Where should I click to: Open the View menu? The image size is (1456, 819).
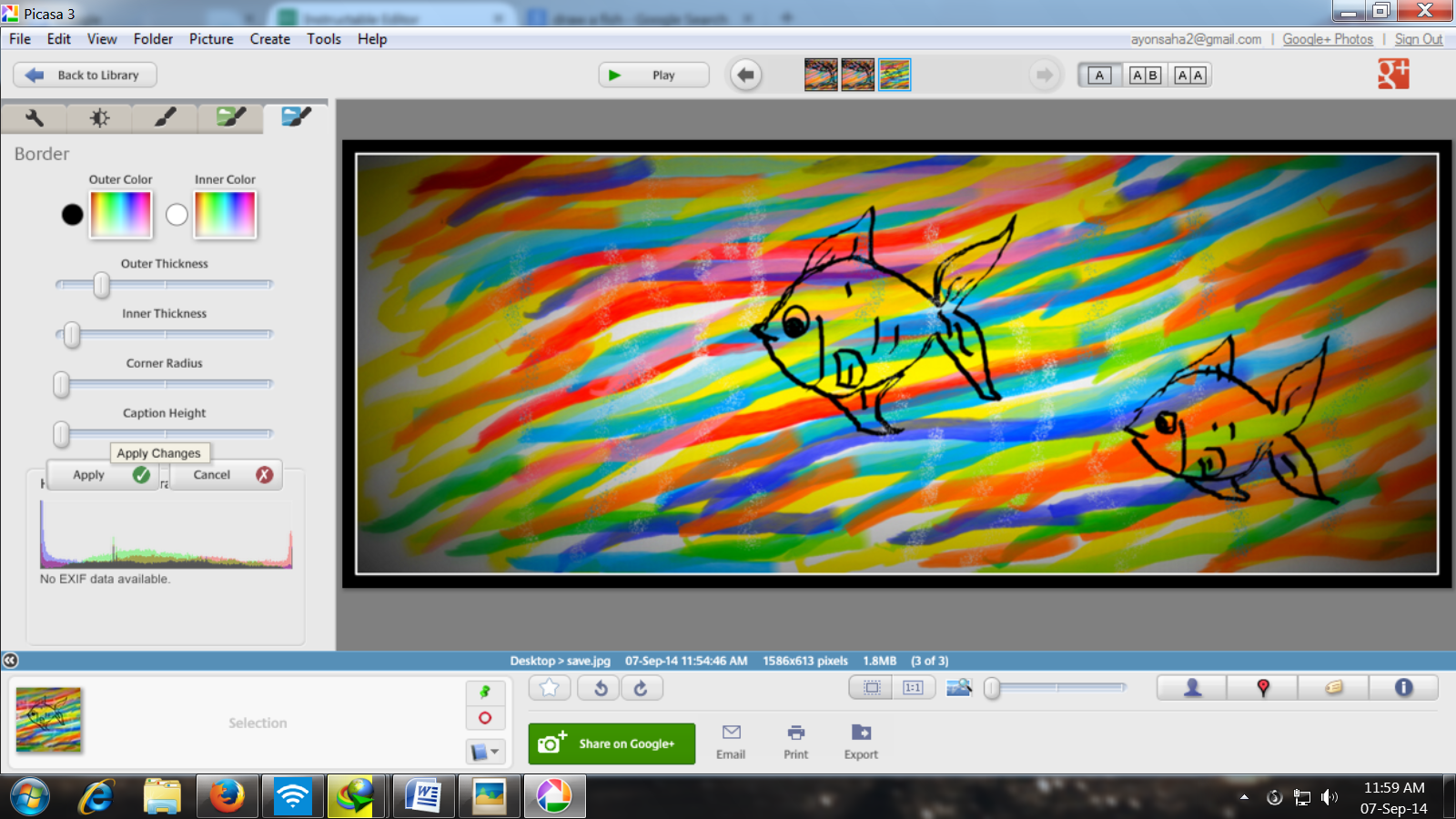pyautogui.click(x=102, y=39)
